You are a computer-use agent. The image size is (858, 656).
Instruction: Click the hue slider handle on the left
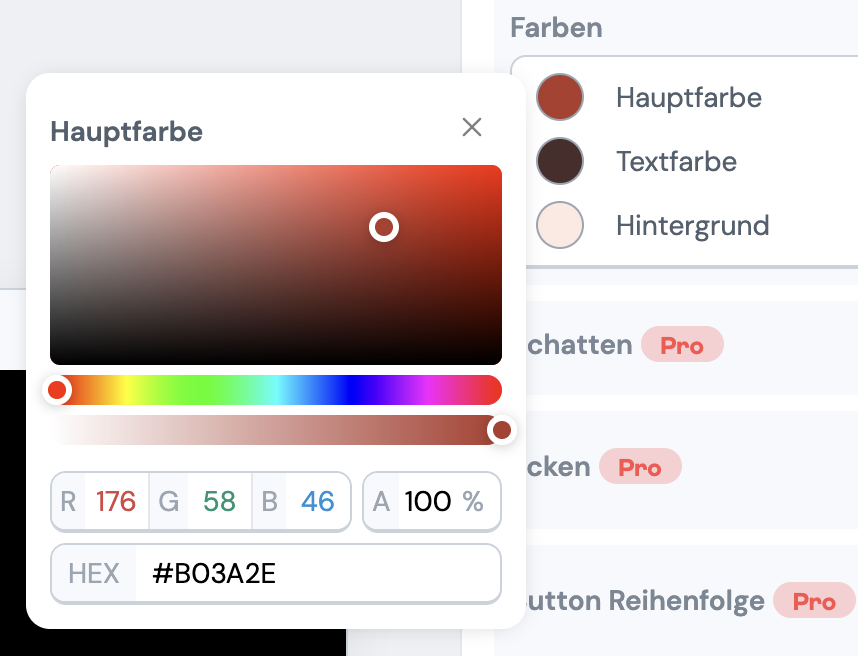[x=58, y=390]
